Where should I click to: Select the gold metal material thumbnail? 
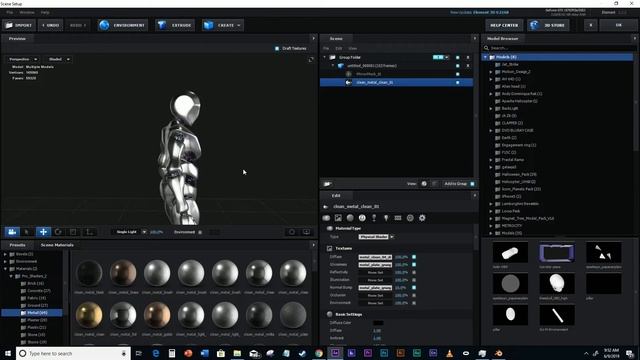pos(89,315)
